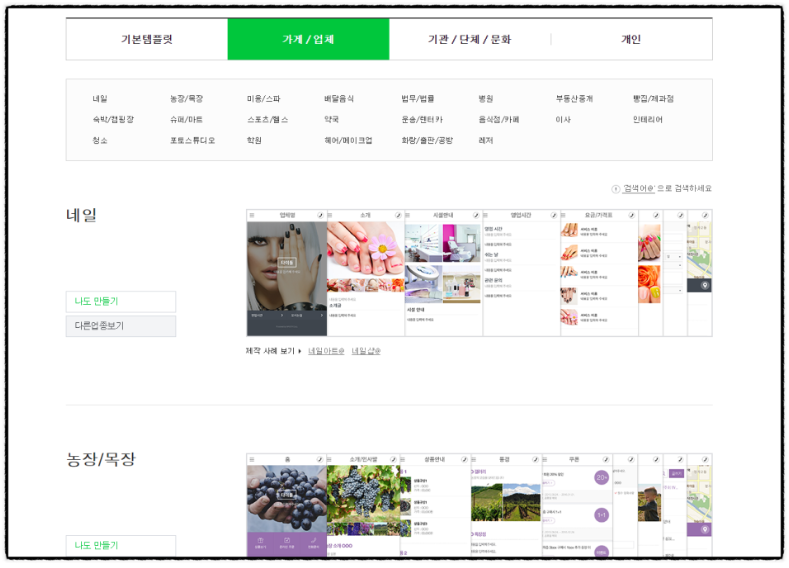Click the map pin icon in farm template
The width and height of the screenshot is (789, 568).
(704, 530)
